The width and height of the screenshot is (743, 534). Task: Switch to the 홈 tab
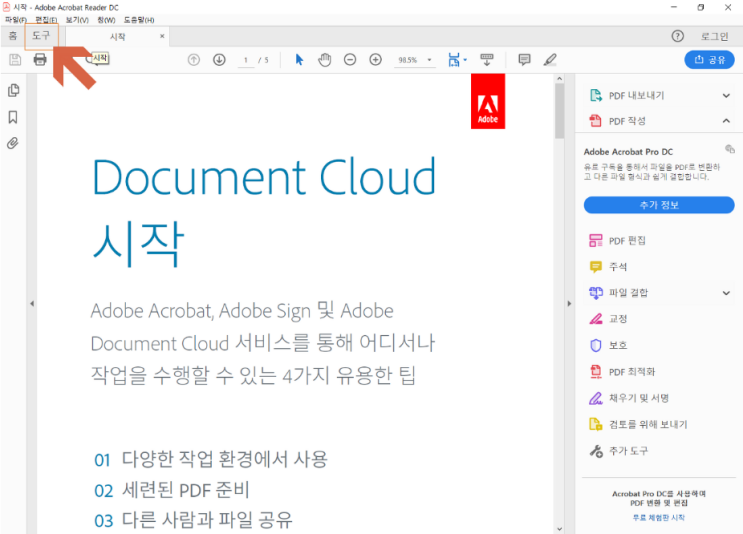(x=13, y=36)
